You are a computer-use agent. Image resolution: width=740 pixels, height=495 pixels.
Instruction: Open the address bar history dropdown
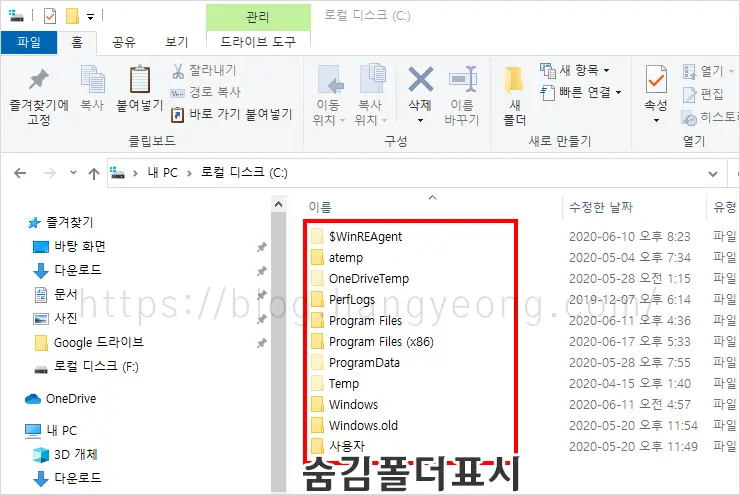coord(713,174)
